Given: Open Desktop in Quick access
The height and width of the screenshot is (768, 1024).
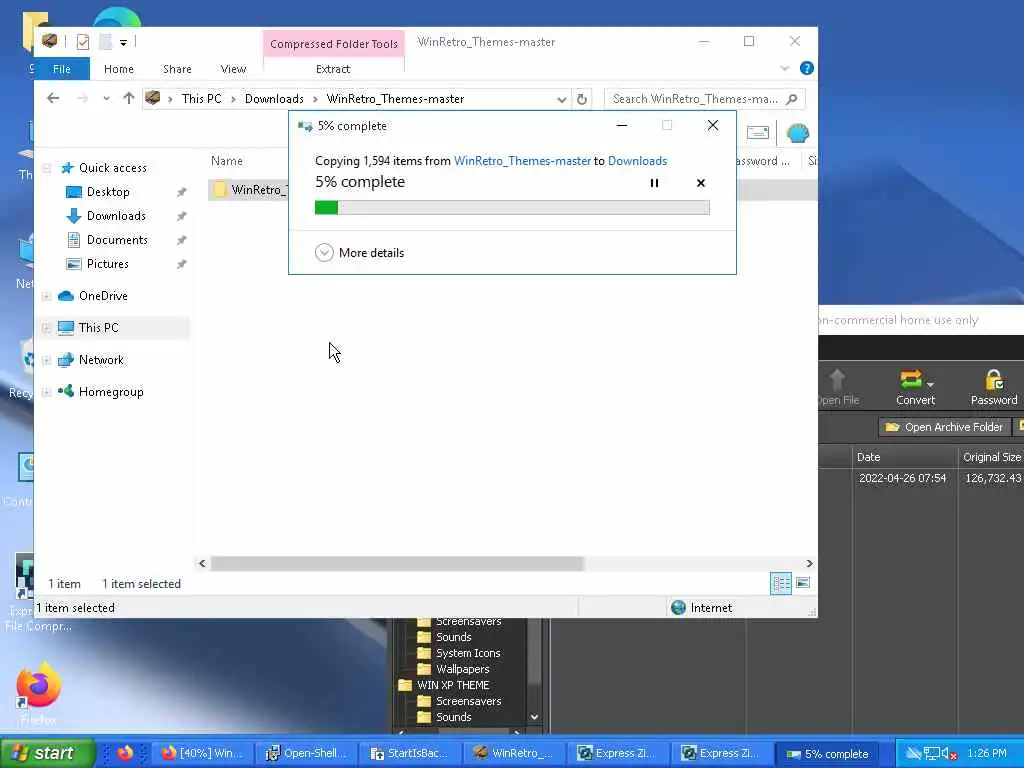Looking at the screenshot, I should [108, 192].
